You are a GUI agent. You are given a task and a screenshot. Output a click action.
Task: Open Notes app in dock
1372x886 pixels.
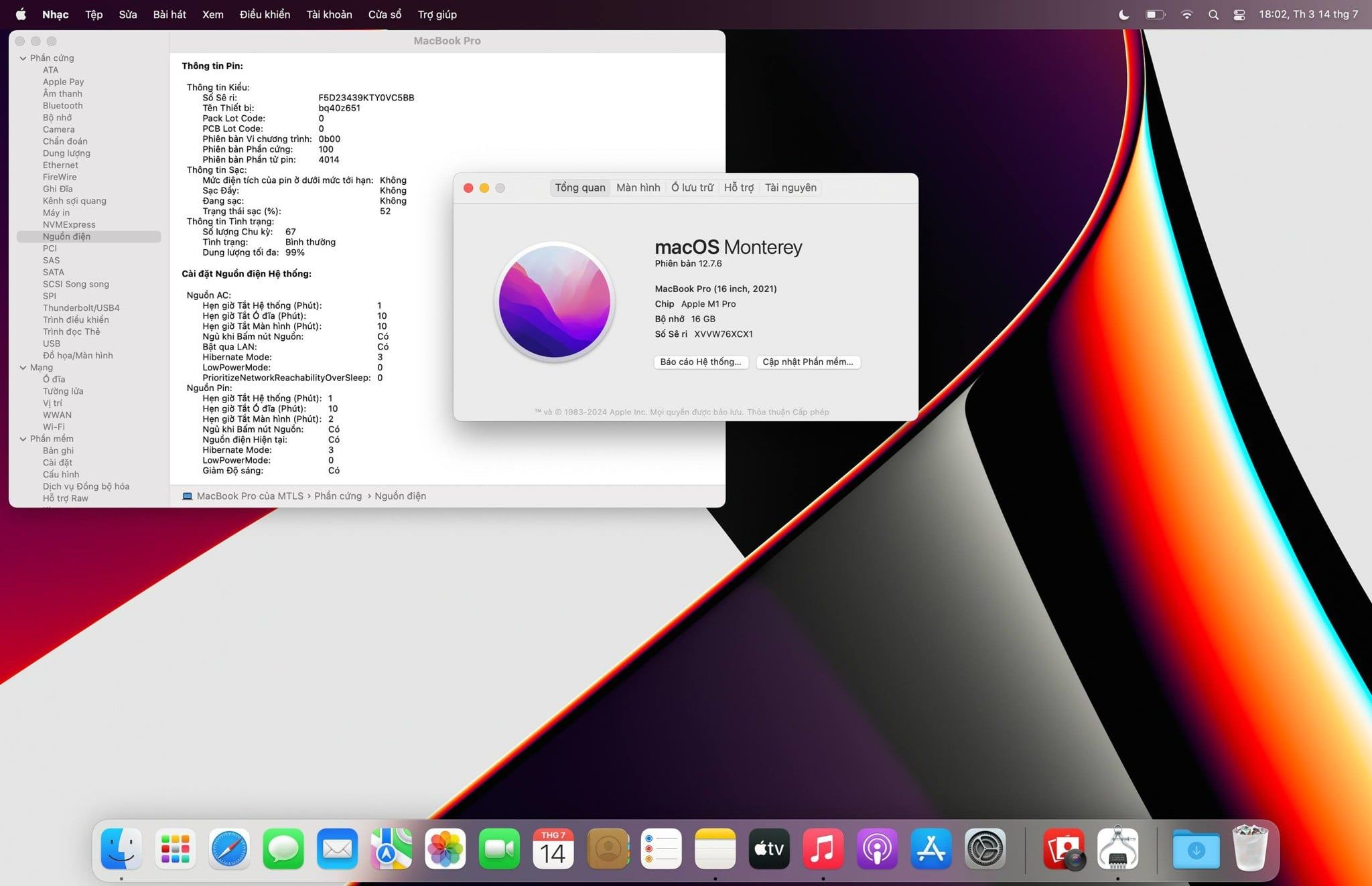715,848
